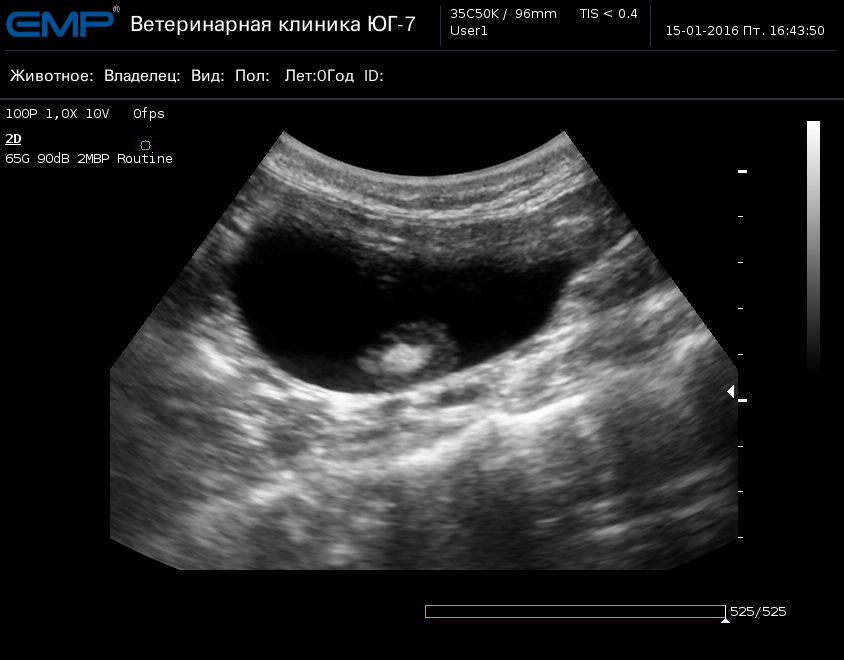Click the EMP logo in the header
Image resolution: width=844 pixels, height=660 pixels.
[60, 22]
